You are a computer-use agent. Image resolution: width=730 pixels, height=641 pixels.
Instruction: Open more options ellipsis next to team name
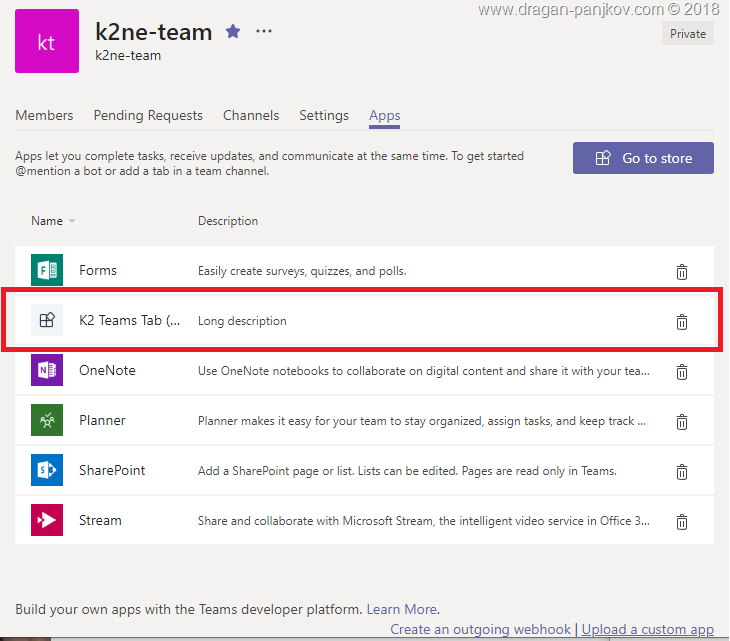pos(264,31)
